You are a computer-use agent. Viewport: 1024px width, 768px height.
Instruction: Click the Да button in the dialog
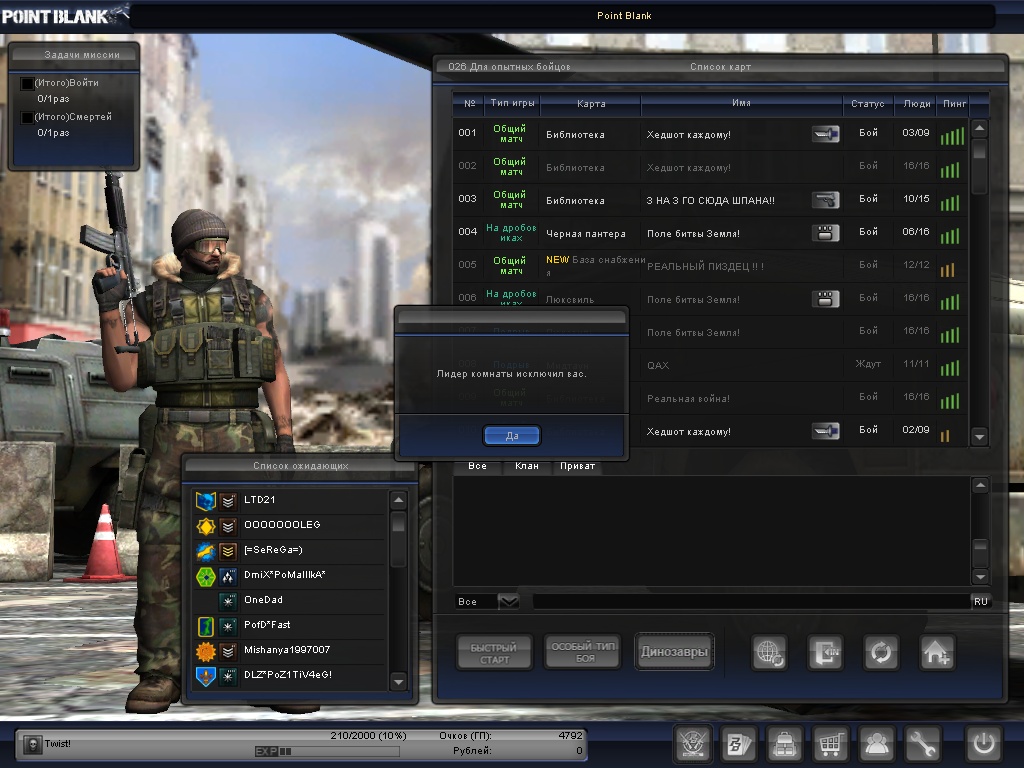click(x=512, y=436)
